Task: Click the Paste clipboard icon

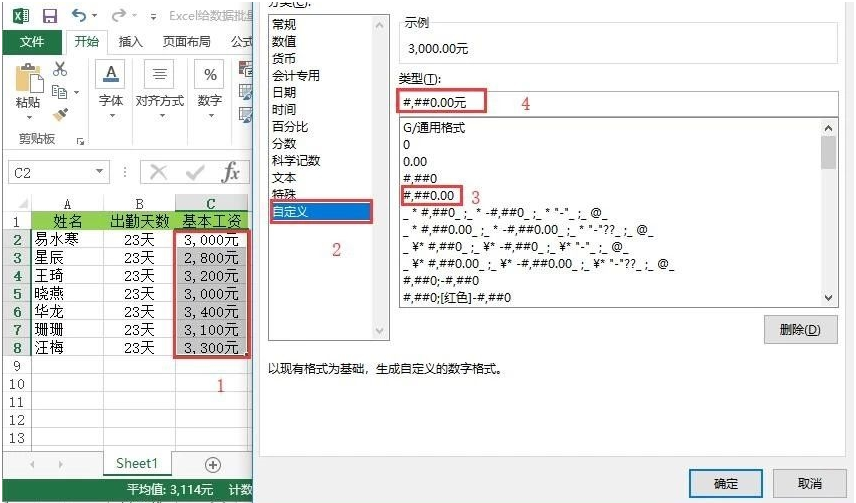Action: [28, 78]
